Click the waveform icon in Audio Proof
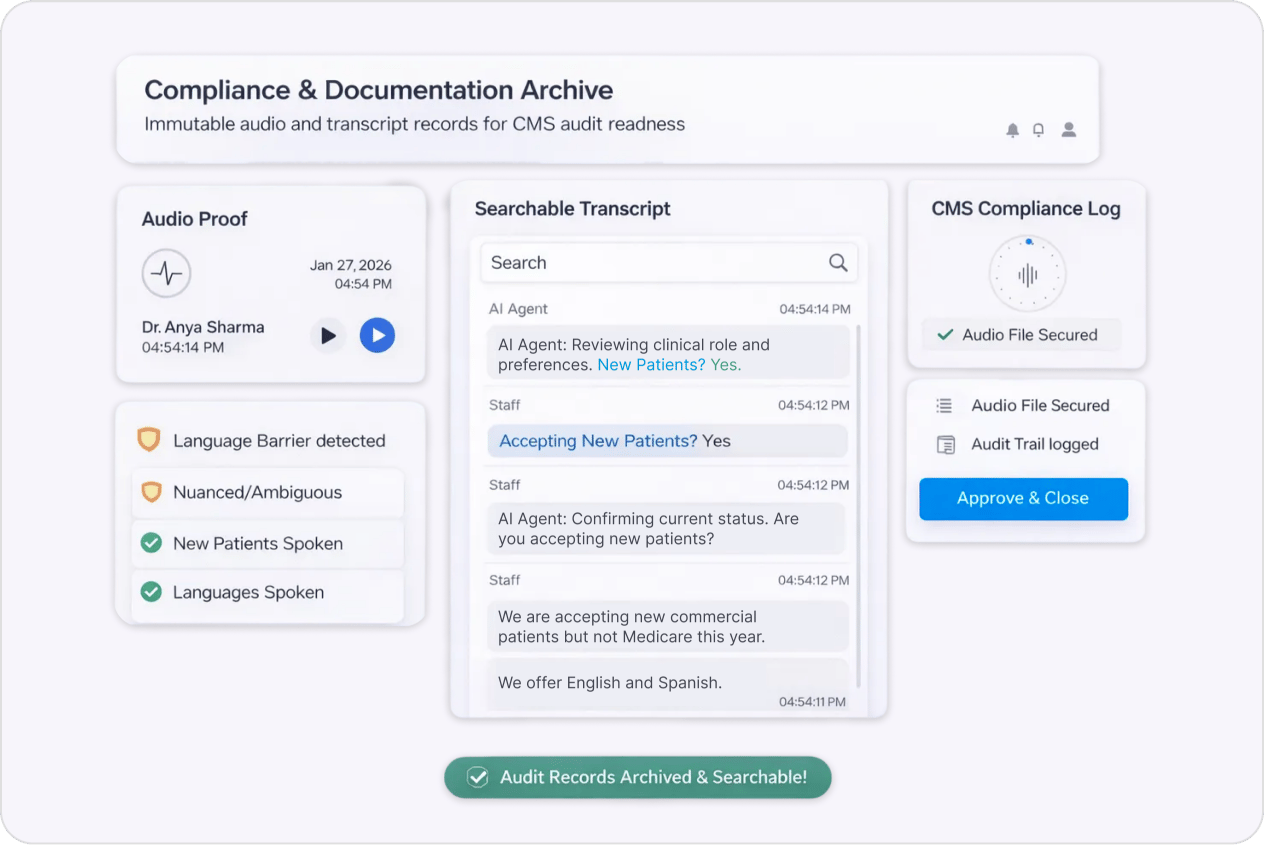Screen dimensions: 1264x845 [x=166, y=273]
